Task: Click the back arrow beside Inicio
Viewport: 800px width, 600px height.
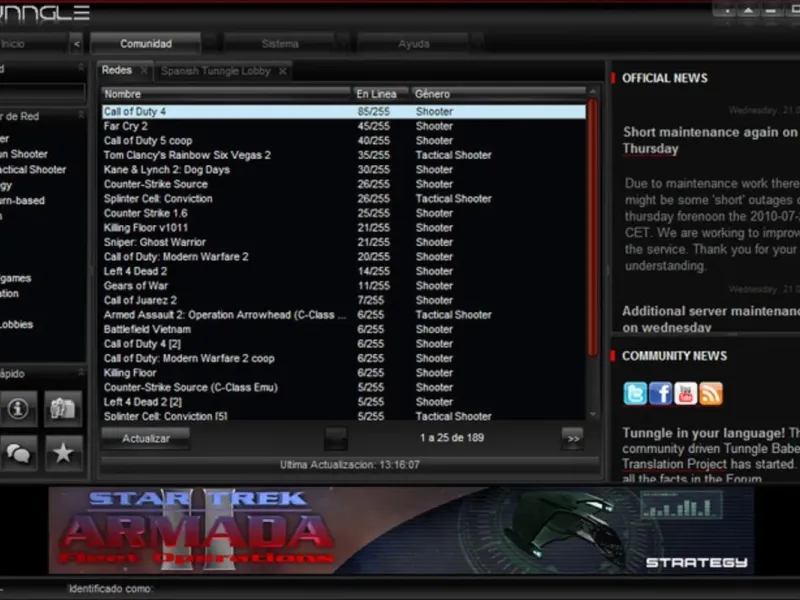Action: 76,44
